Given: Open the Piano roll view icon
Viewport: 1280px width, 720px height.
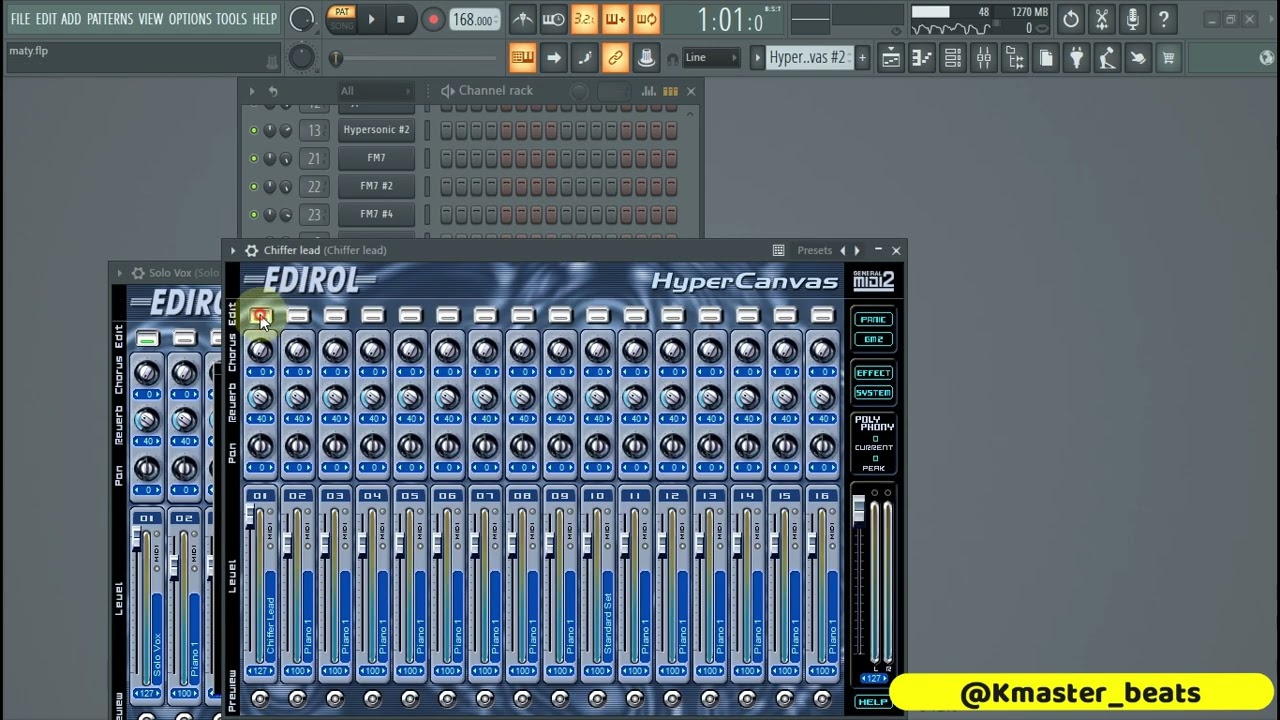Looking at the screenshot, I should point(921,59).
